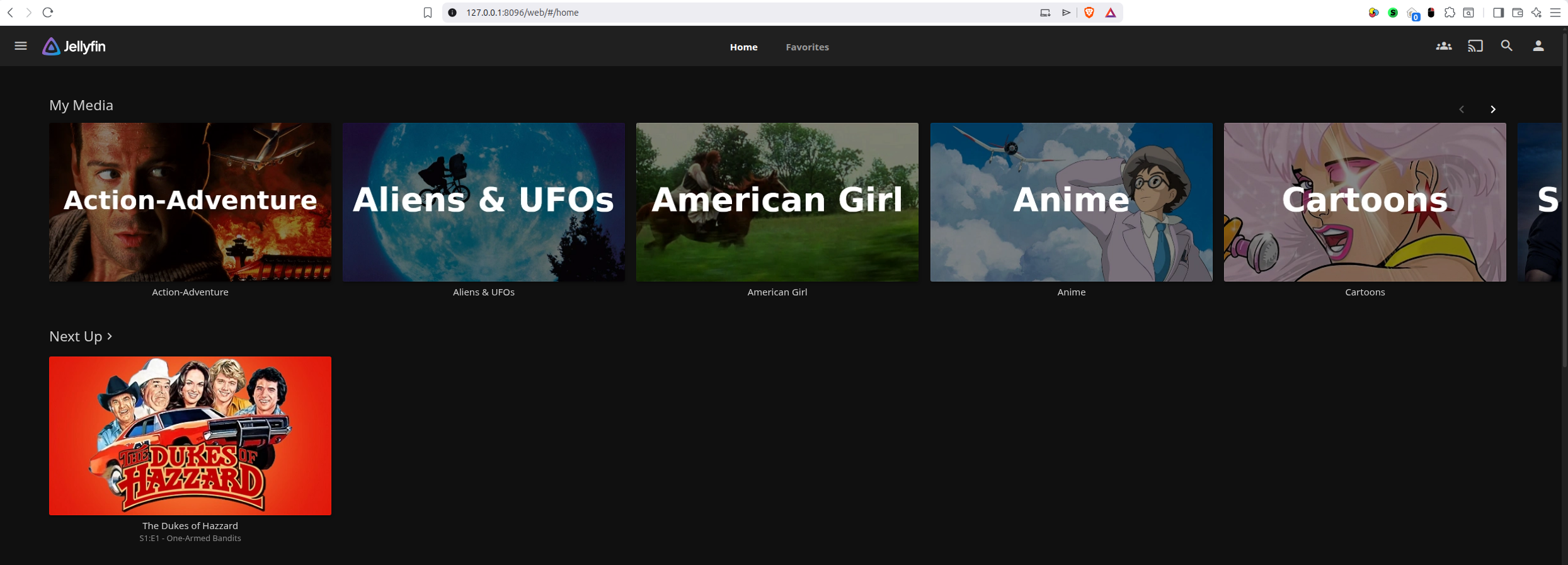Click the My Media previous arrow
The height and width of the screenshot is (565, 1568).
(1462, 109)
